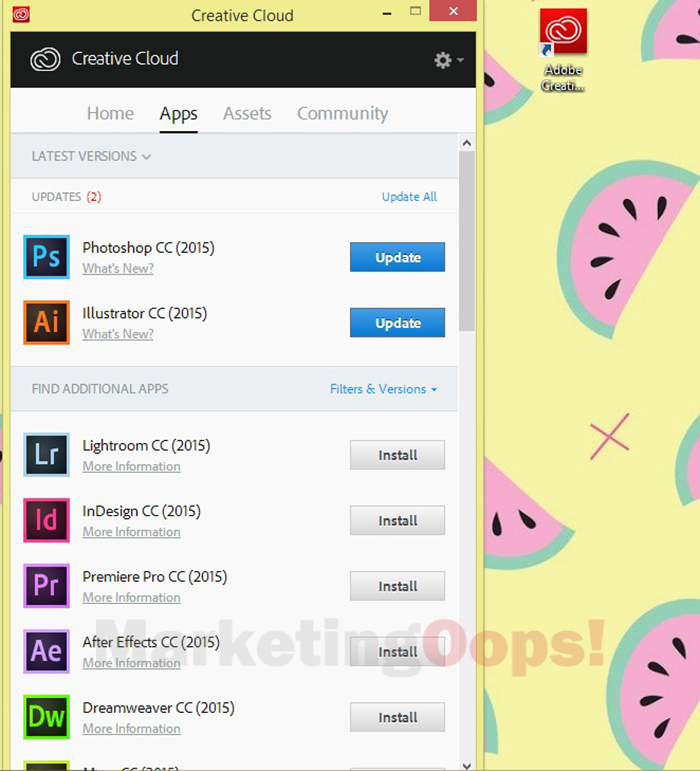
Task: Click the FIND ADDITIONAL APPS header text
Action: pos(100,389)
